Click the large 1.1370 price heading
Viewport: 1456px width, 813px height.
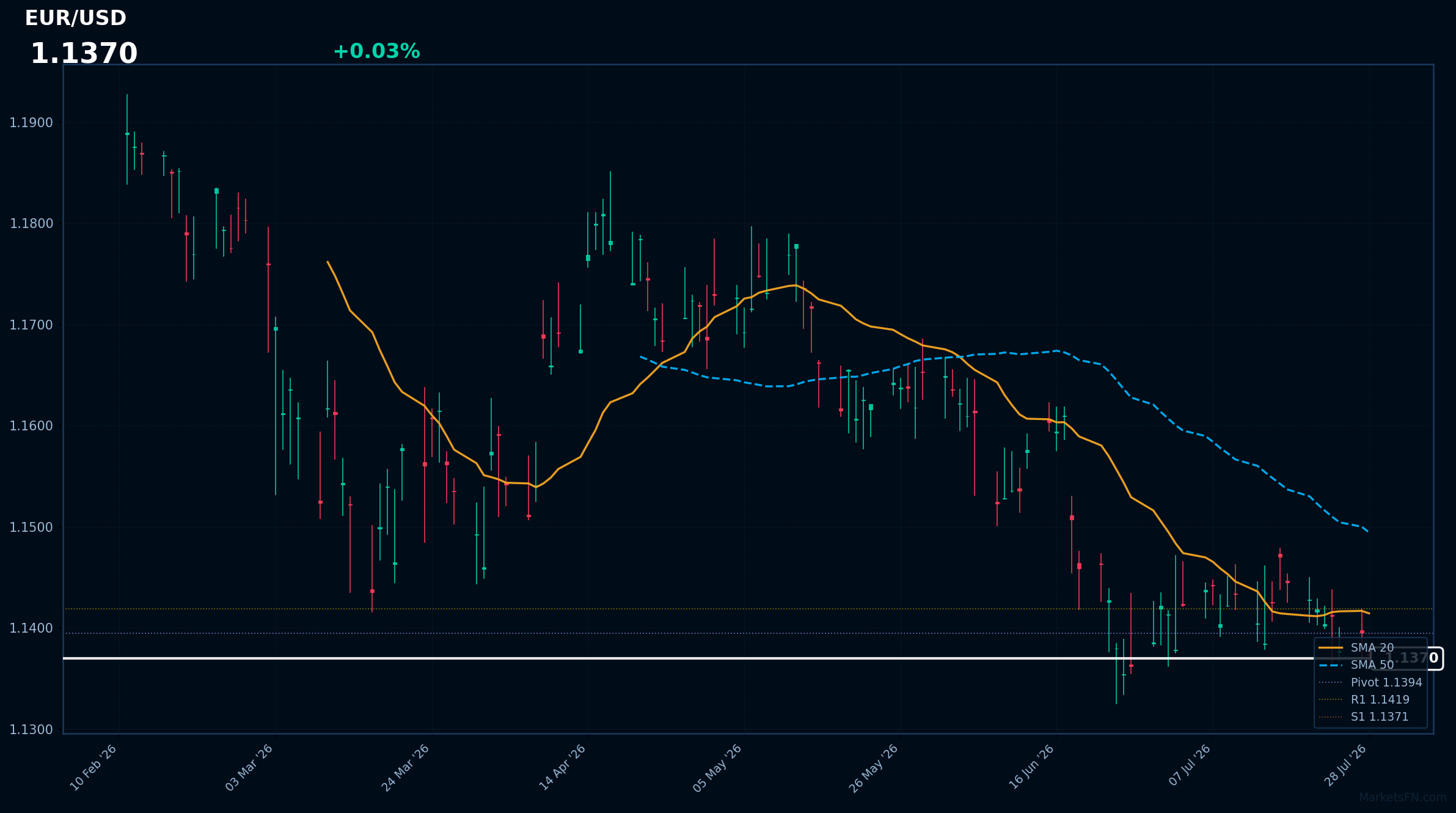pos(84,54)
